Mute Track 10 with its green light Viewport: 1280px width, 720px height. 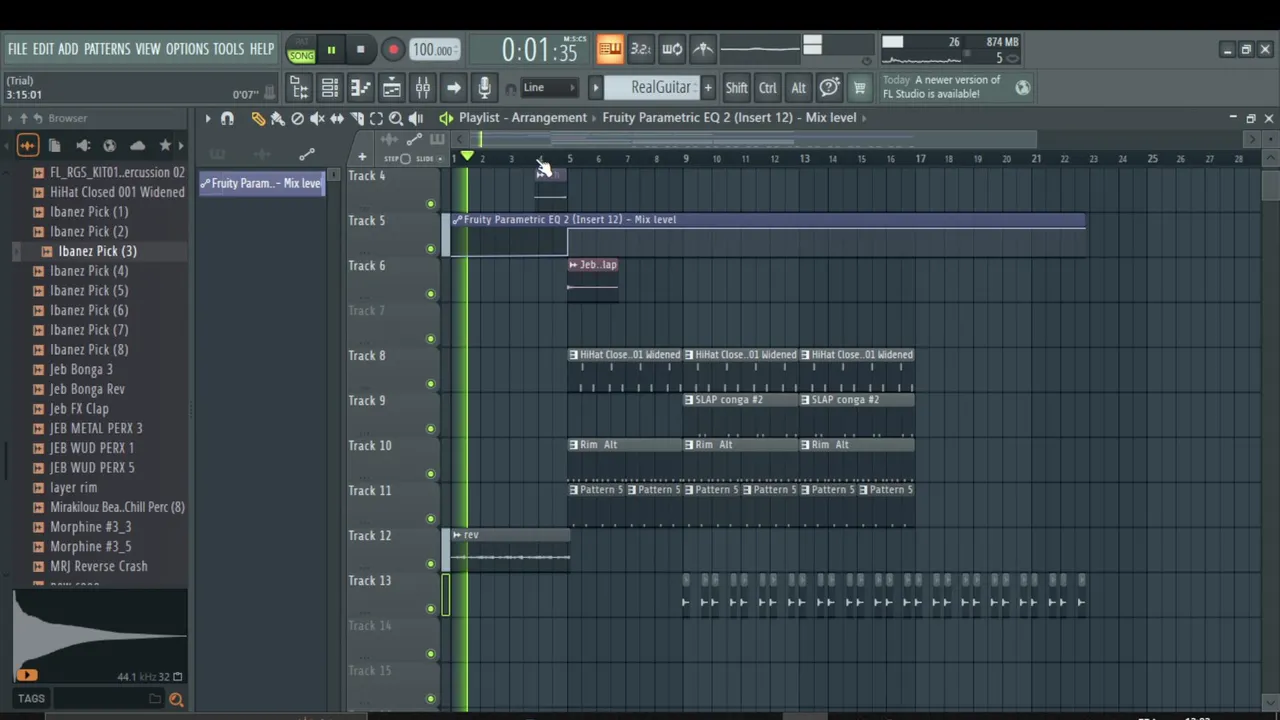tap(431, 474)
